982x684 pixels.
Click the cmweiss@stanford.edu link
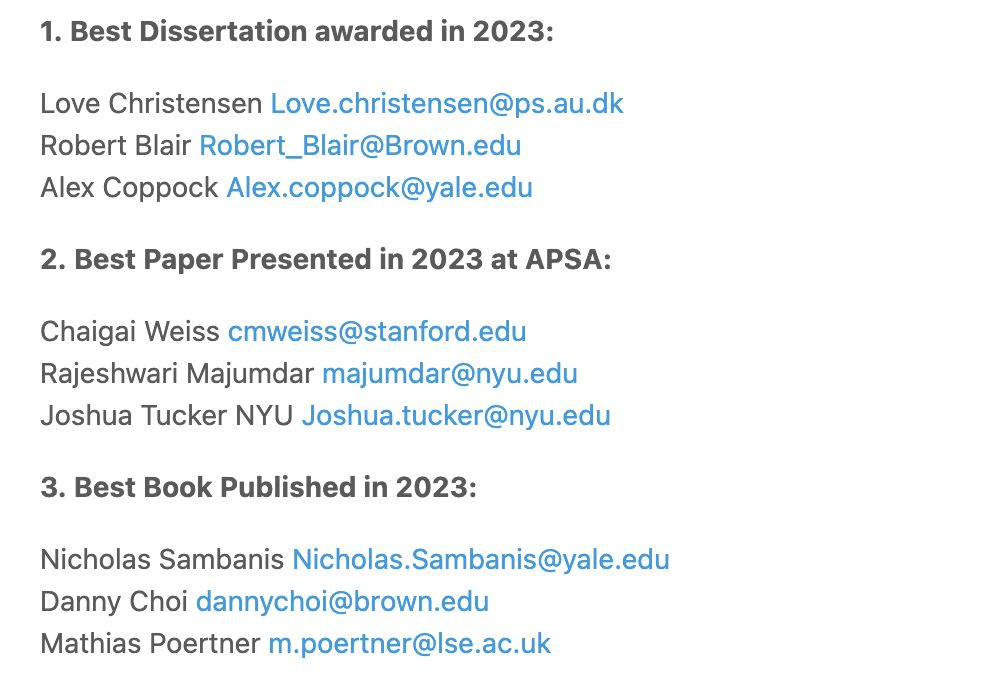click(x=377, y=332)
